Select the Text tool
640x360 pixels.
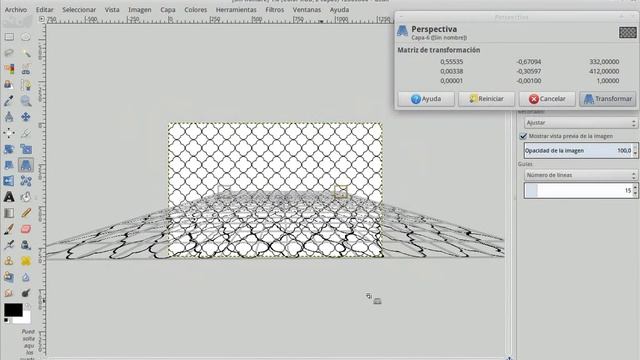click(x=9, y=197)
